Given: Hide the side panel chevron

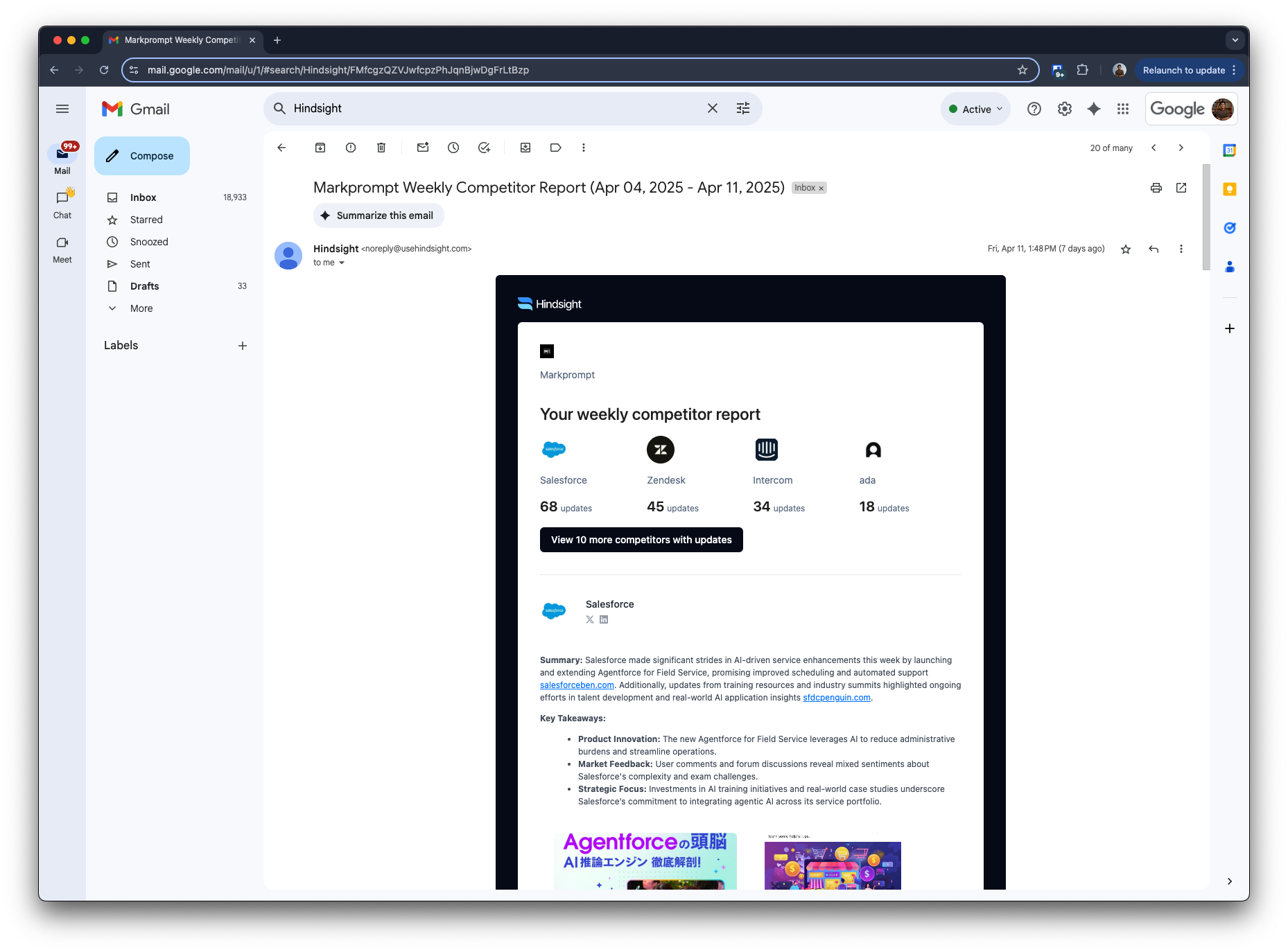Looking at the screenshot, I should 1230,881.
